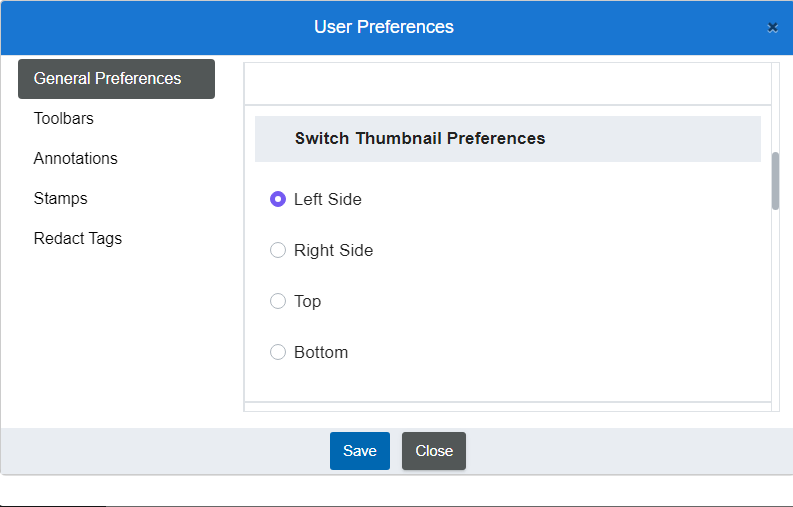Set thumbnails to Top
793x507 pixels.
[278, 301]
